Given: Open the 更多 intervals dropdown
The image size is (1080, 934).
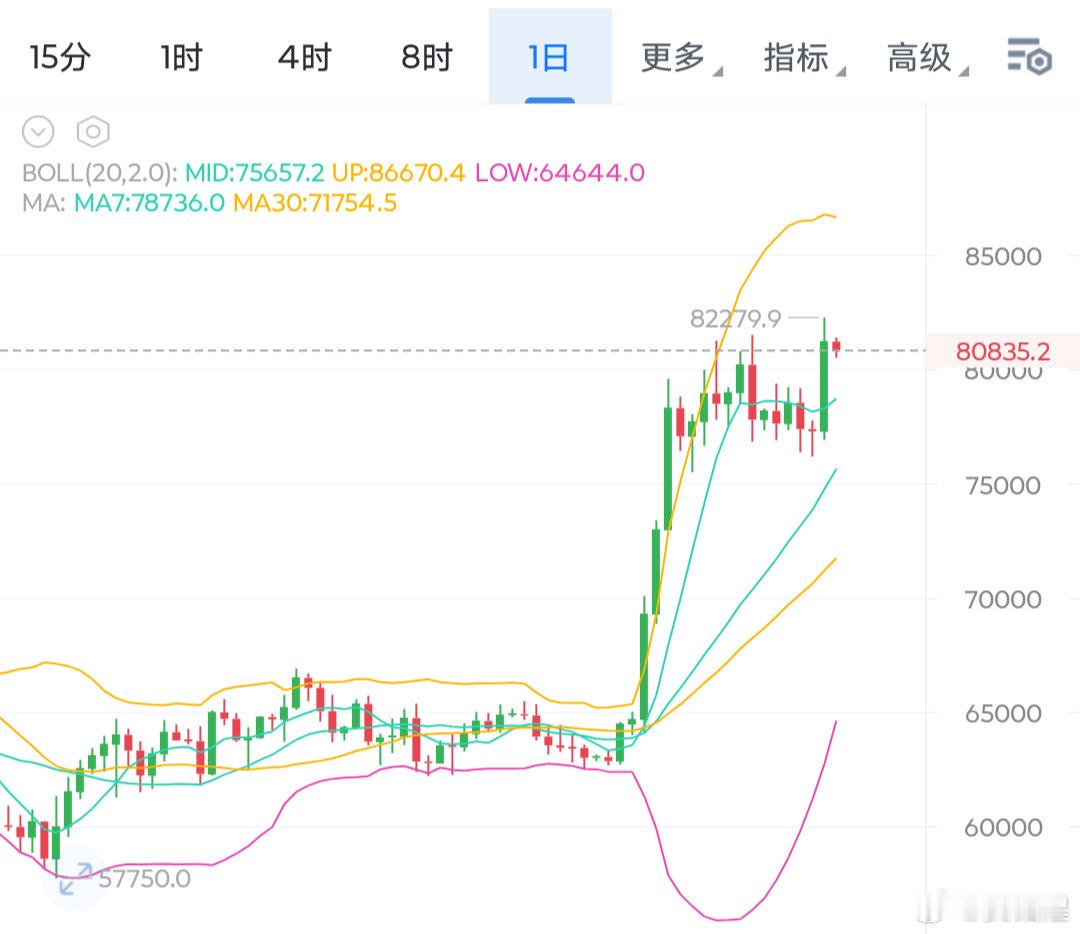Looking at the screenshot, I should (x=681, y=58).
